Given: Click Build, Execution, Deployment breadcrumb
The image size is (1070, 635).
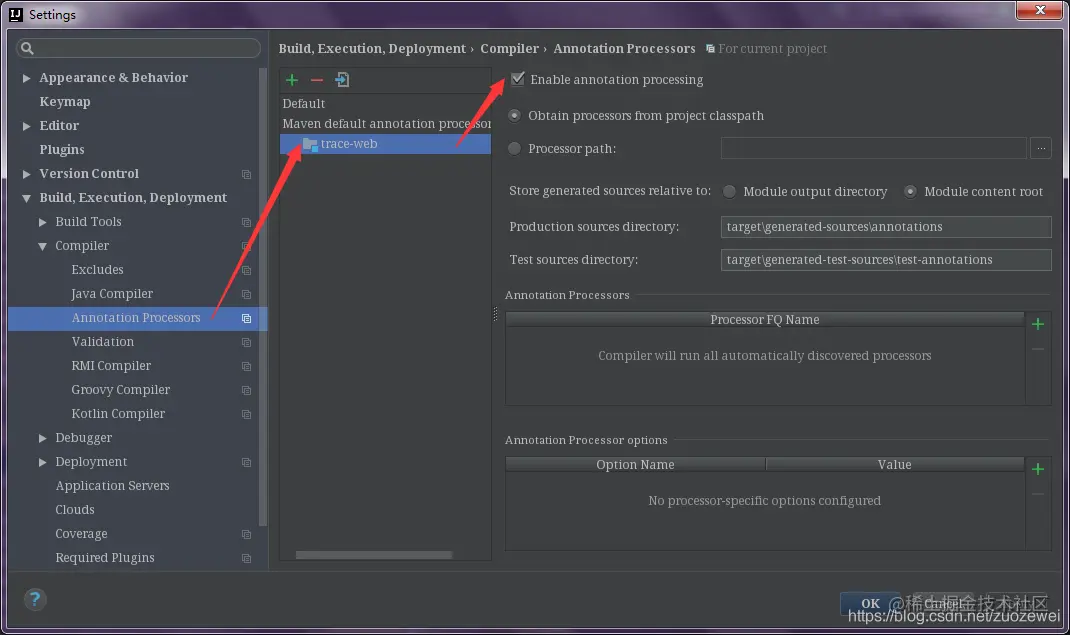Looking at the screenshot, I should [372, 48].
